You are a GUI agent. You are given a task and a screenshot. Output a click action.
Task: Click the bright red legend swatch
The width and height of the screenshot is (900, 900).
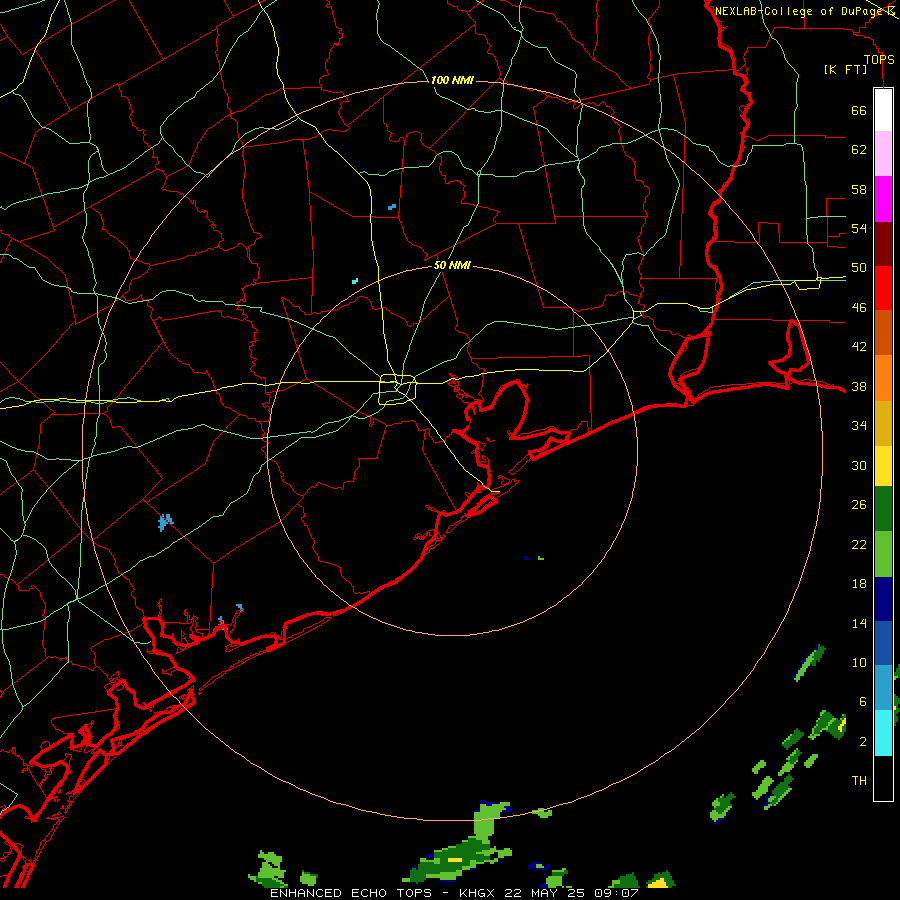click(x=883, y=288)
